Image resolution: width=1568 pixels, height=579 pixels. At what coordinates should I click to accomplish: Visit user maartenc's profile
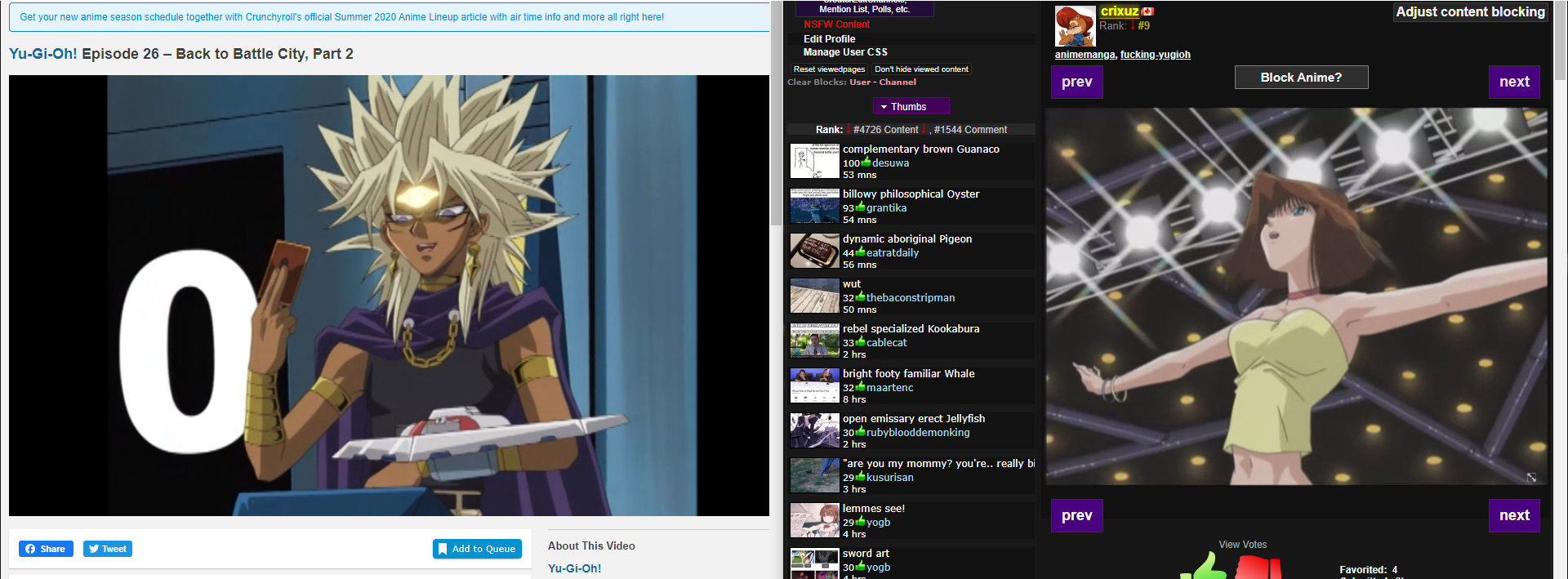point(890,388)
